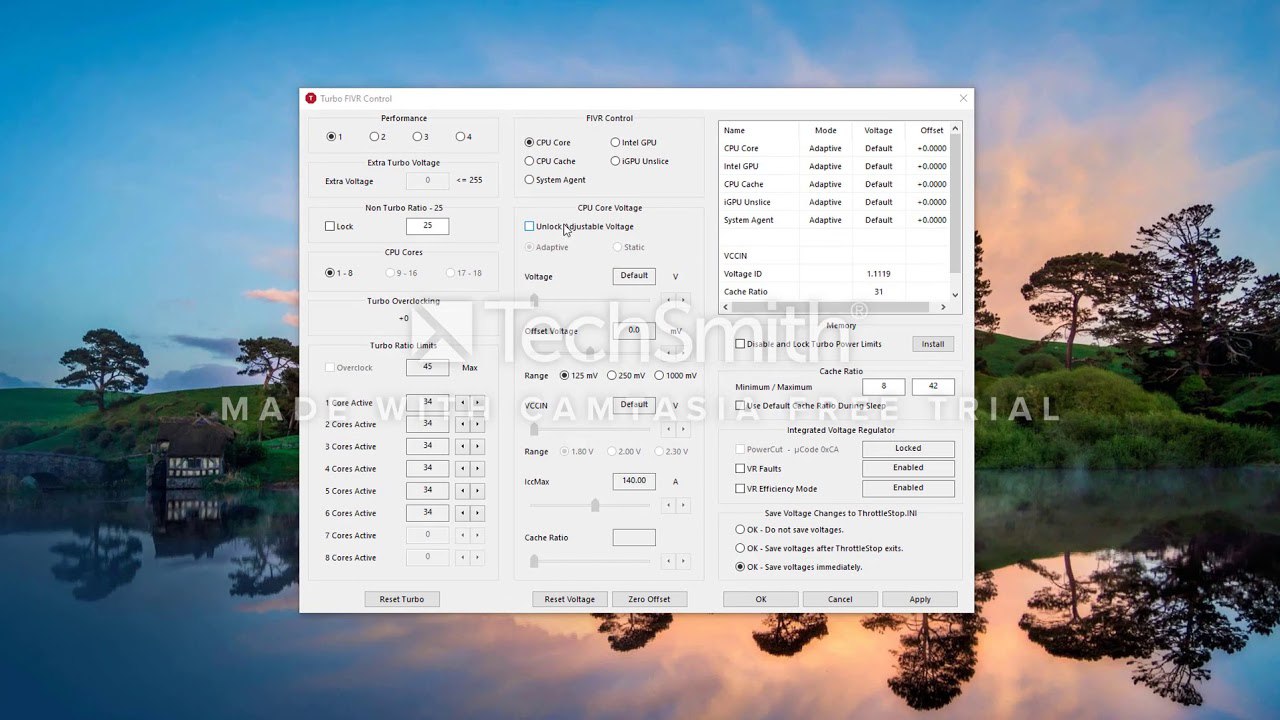Viewport: 1280px width, 720px height.
Task: Confirm with the OK button
Action: click(761, 599)
